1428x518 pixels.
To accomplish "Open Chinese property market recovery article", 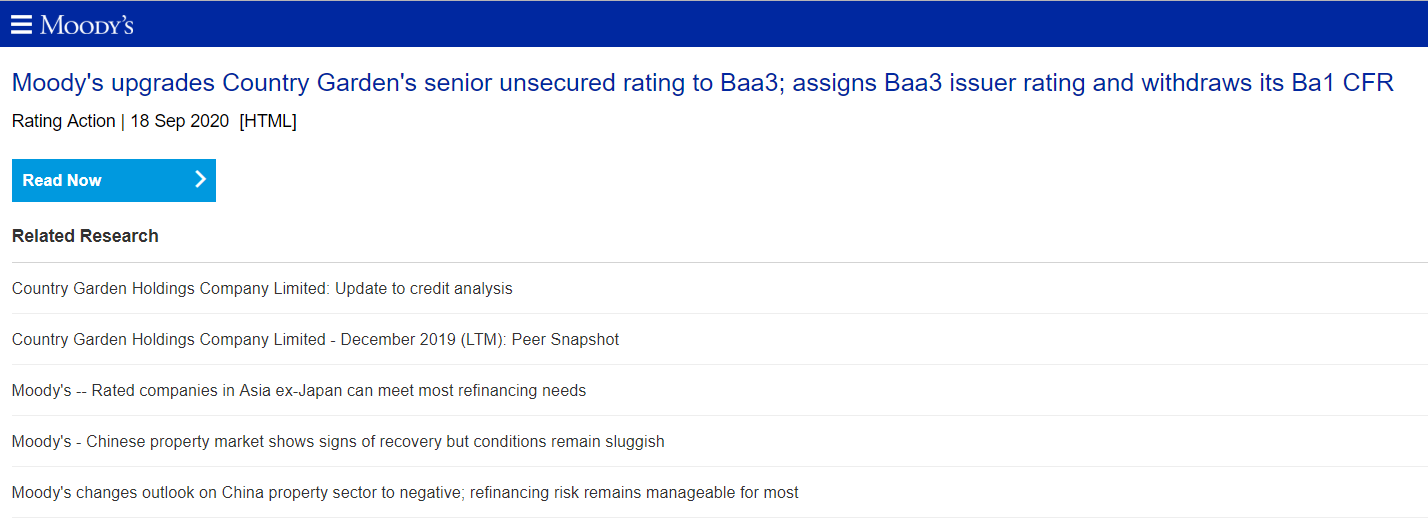I will (x=338, y=441).
